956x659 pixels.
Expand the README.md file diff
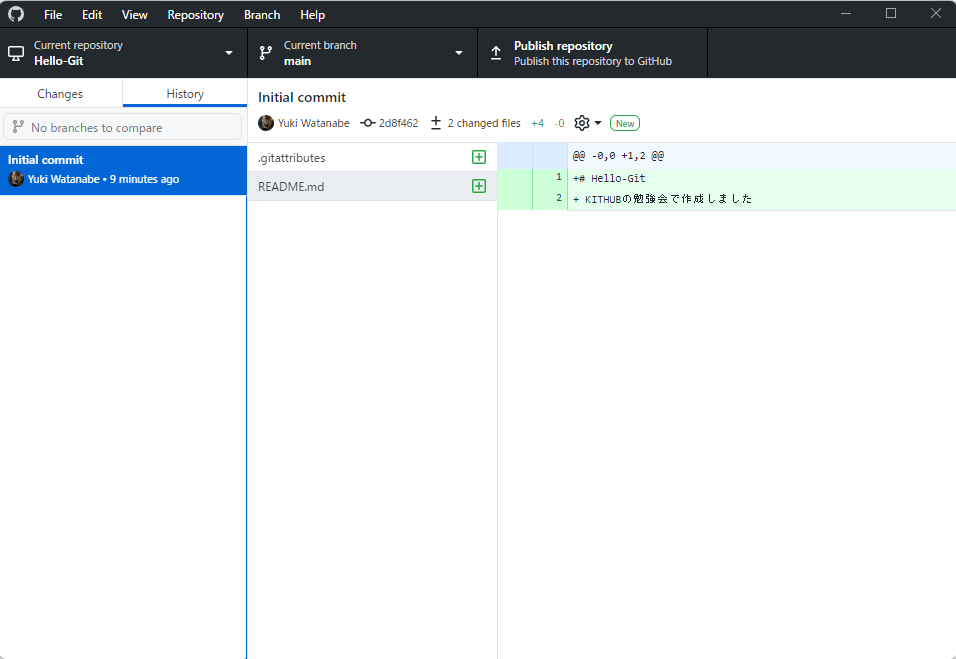(479, 186)
